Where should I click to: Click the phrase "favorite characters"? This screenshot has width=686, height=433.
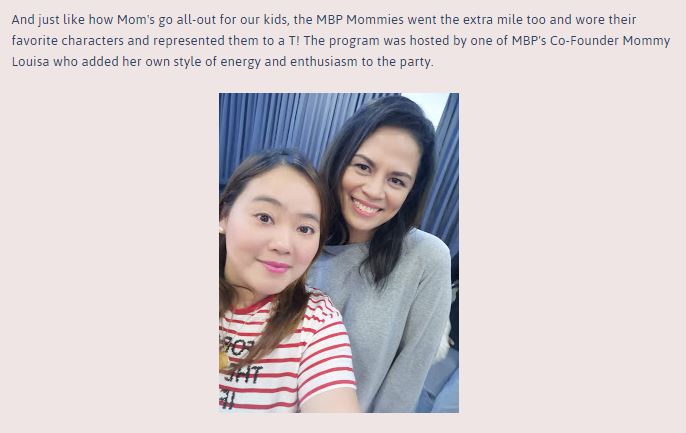coord(68,41)
